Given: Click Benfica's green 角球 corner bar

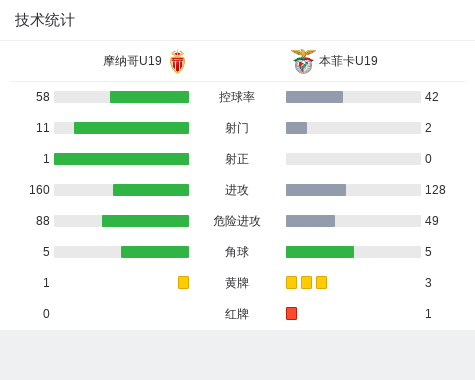Looking at the screenshot, I should click(320, 252).
